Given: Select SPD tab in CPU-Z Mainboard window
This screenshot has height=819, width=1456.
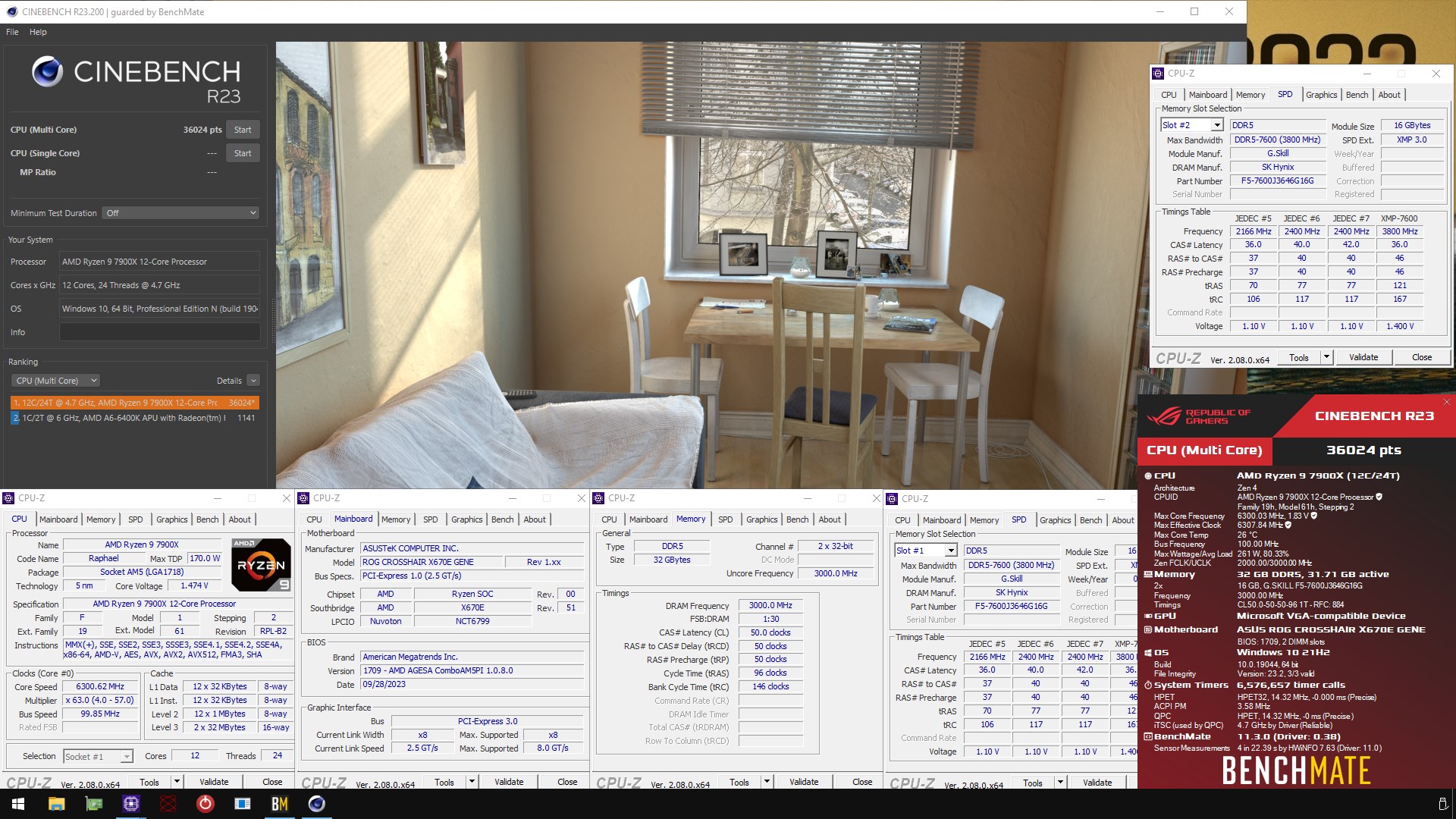Looking at the screenshot, I should (x=430, y=519).
